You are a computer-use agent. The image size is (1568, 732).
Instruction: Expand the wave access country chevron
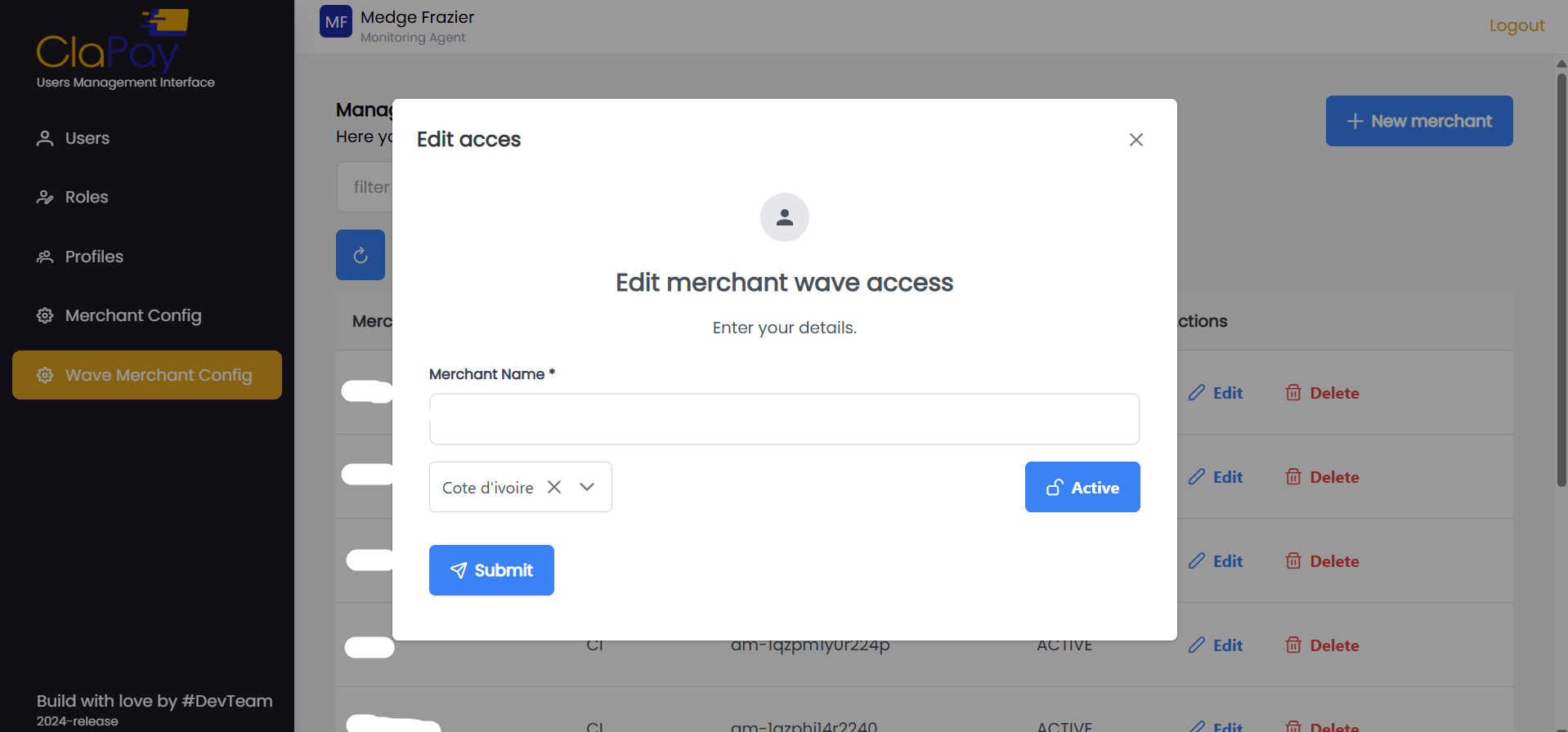pyautogui.click(x=587, y=487)
